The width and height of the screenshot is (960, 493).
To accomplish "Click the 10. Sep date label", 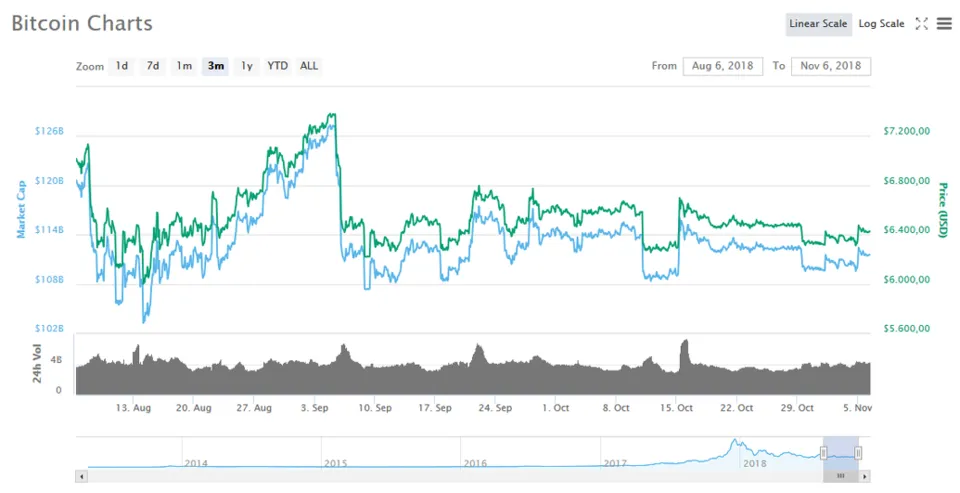I will 375,408.
